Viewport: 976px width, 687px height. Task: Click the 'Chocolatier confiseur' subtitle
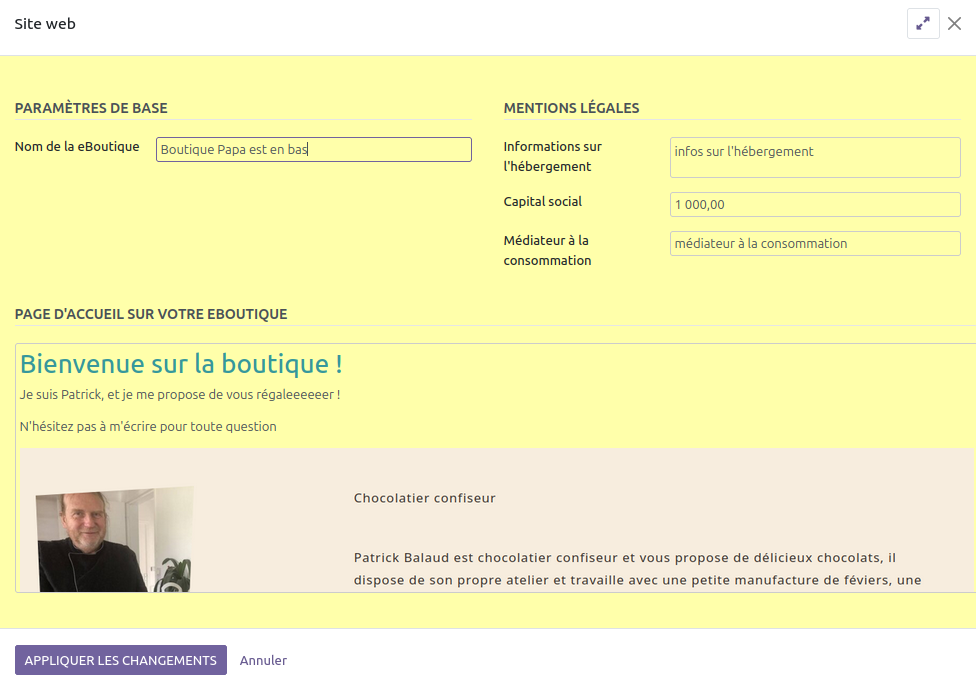[x=424, y=498]
